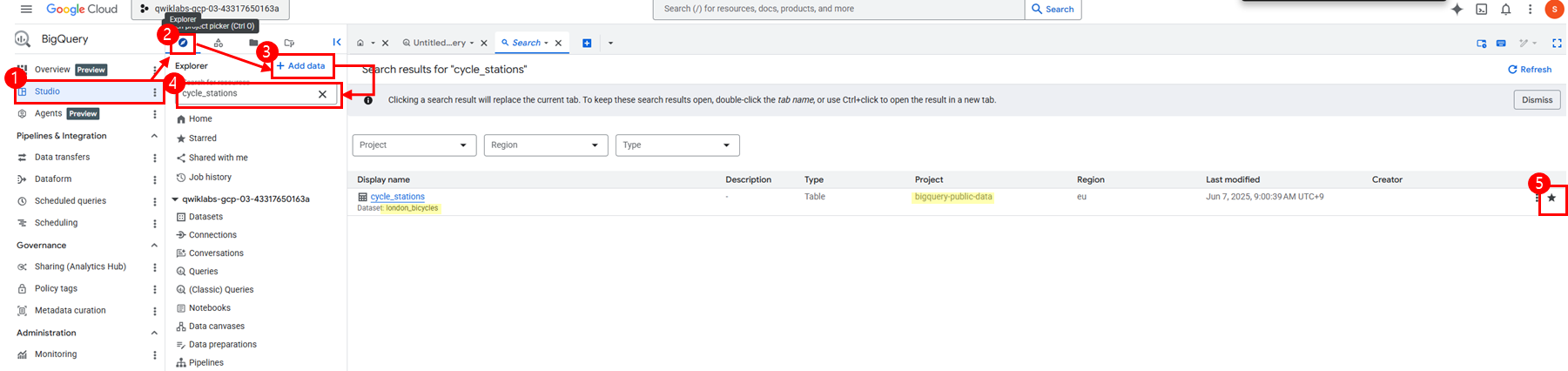Switch to the Search tab
This screenshot has height=371, width=1568.
(525, 43)
